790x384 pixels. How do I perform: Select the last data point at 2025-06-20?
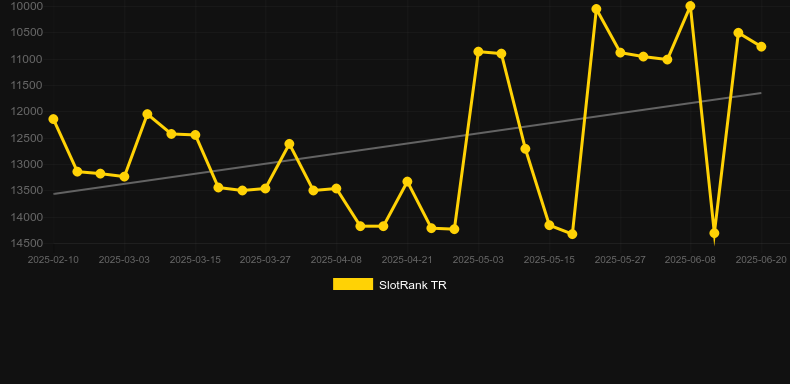click(761, 46)
